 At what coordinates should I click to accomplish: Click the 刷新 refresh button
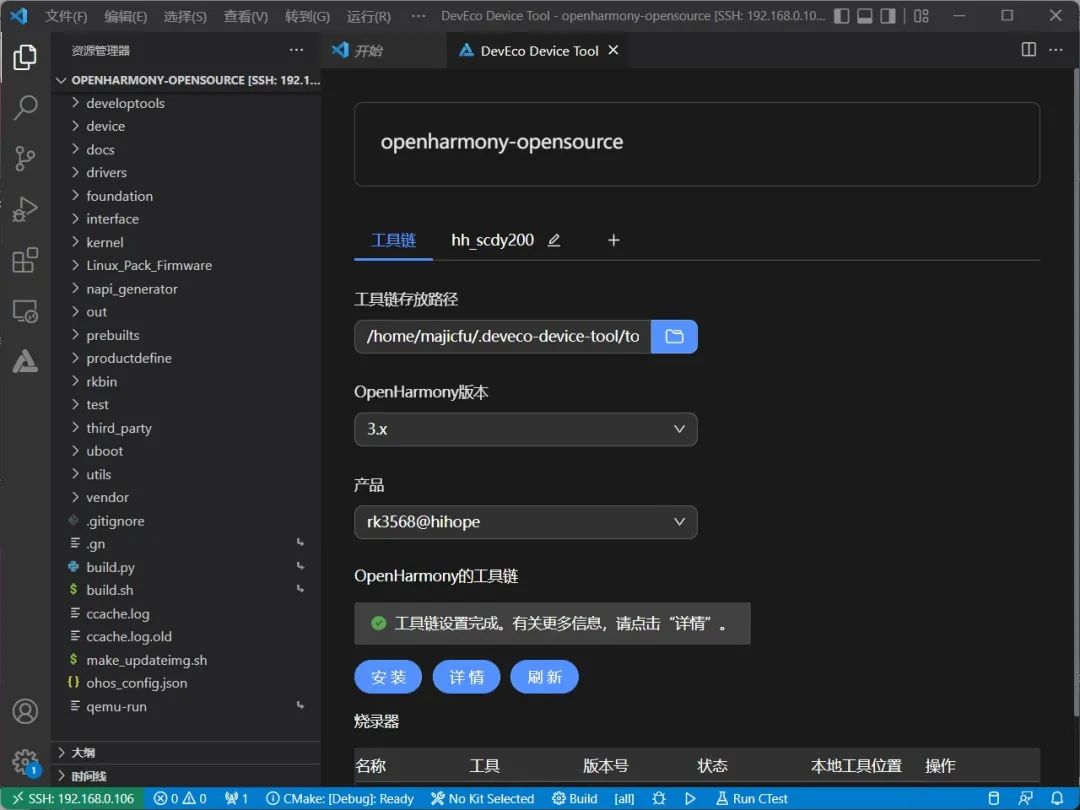point(544,677)
